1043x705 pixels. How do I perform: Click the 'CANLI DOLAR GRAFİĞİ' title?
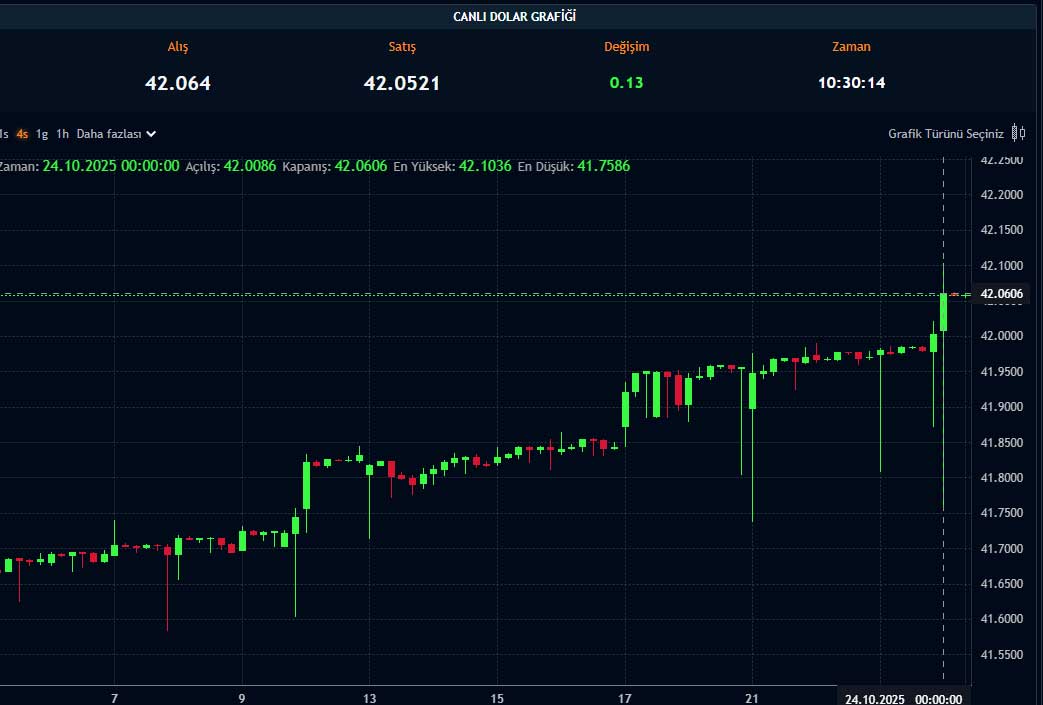tap(514, 16)
